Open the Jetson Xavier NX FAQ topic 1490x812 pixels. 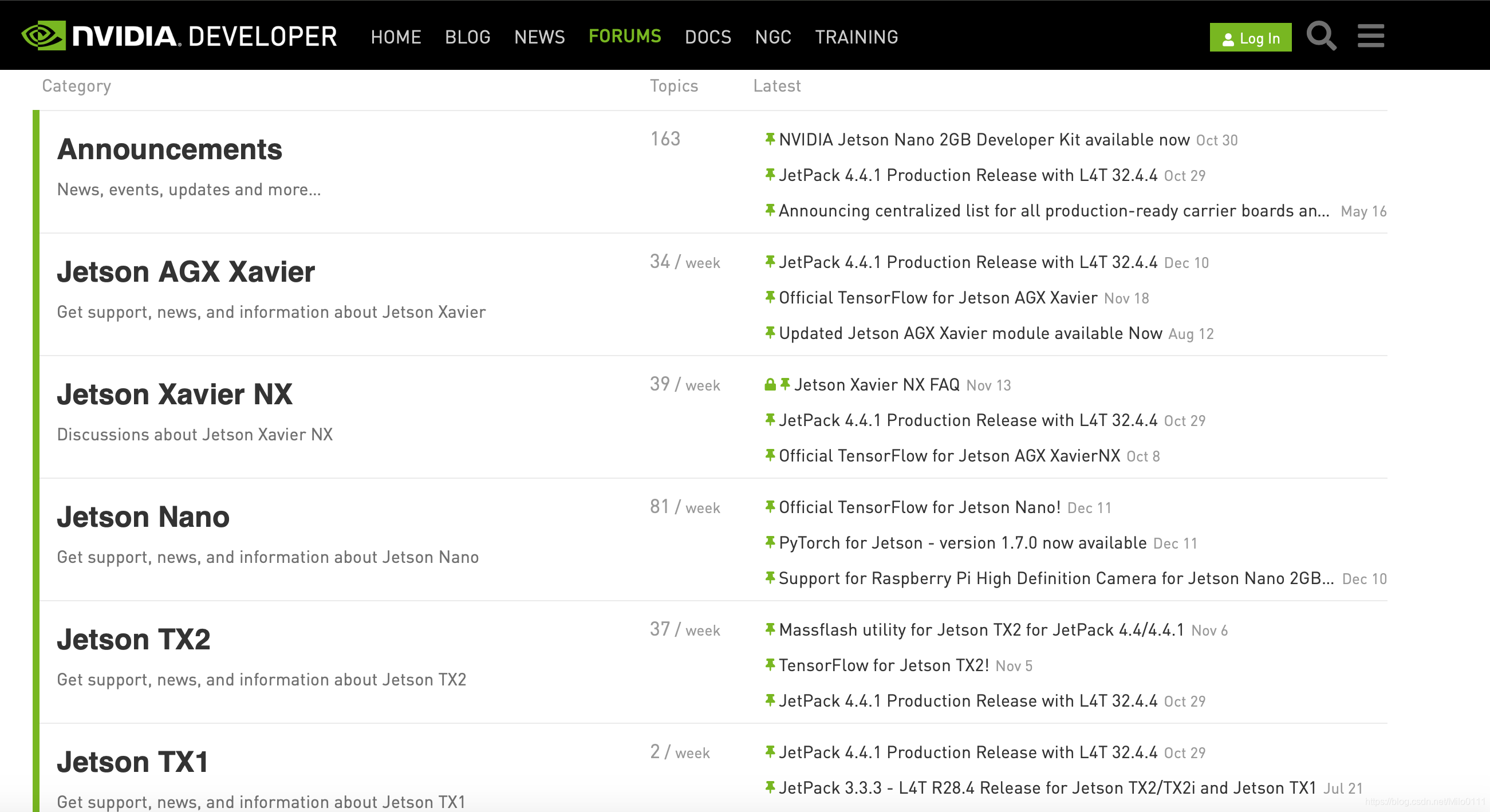[x=877, y=385]
